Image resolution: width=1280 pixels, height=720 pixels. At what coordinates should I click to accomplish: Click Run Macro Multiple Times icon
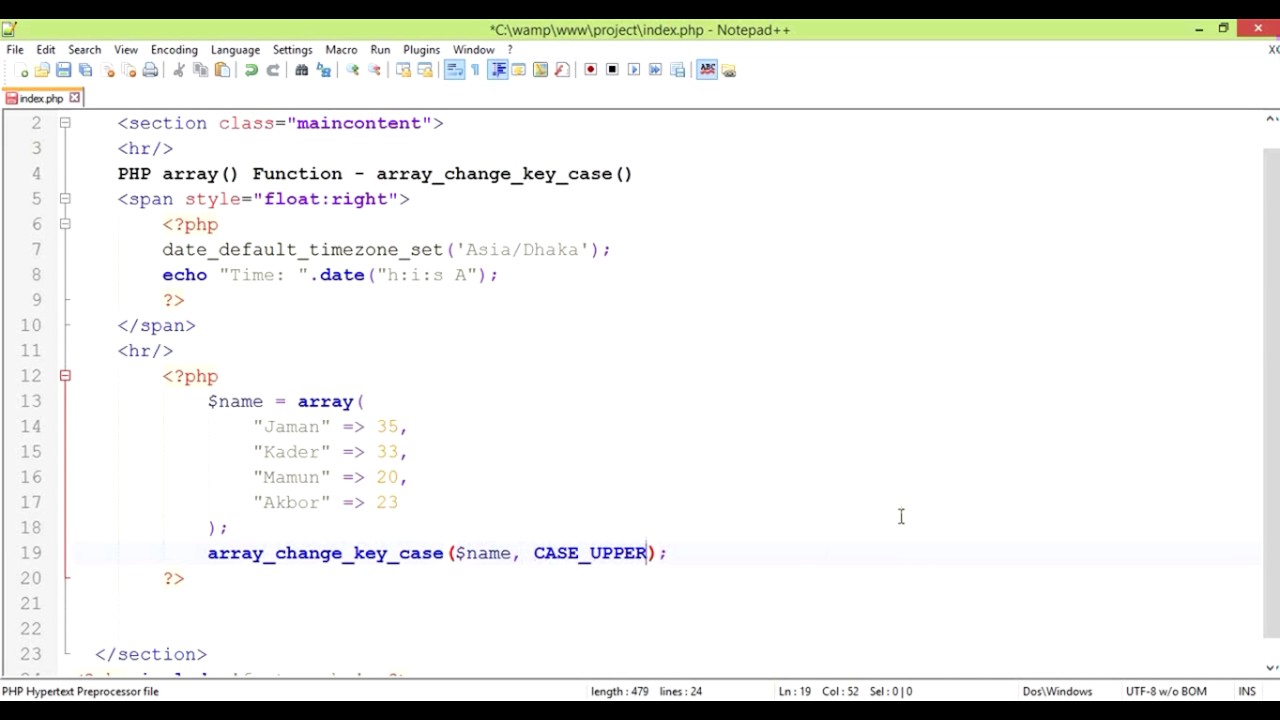tap(655, 70)
